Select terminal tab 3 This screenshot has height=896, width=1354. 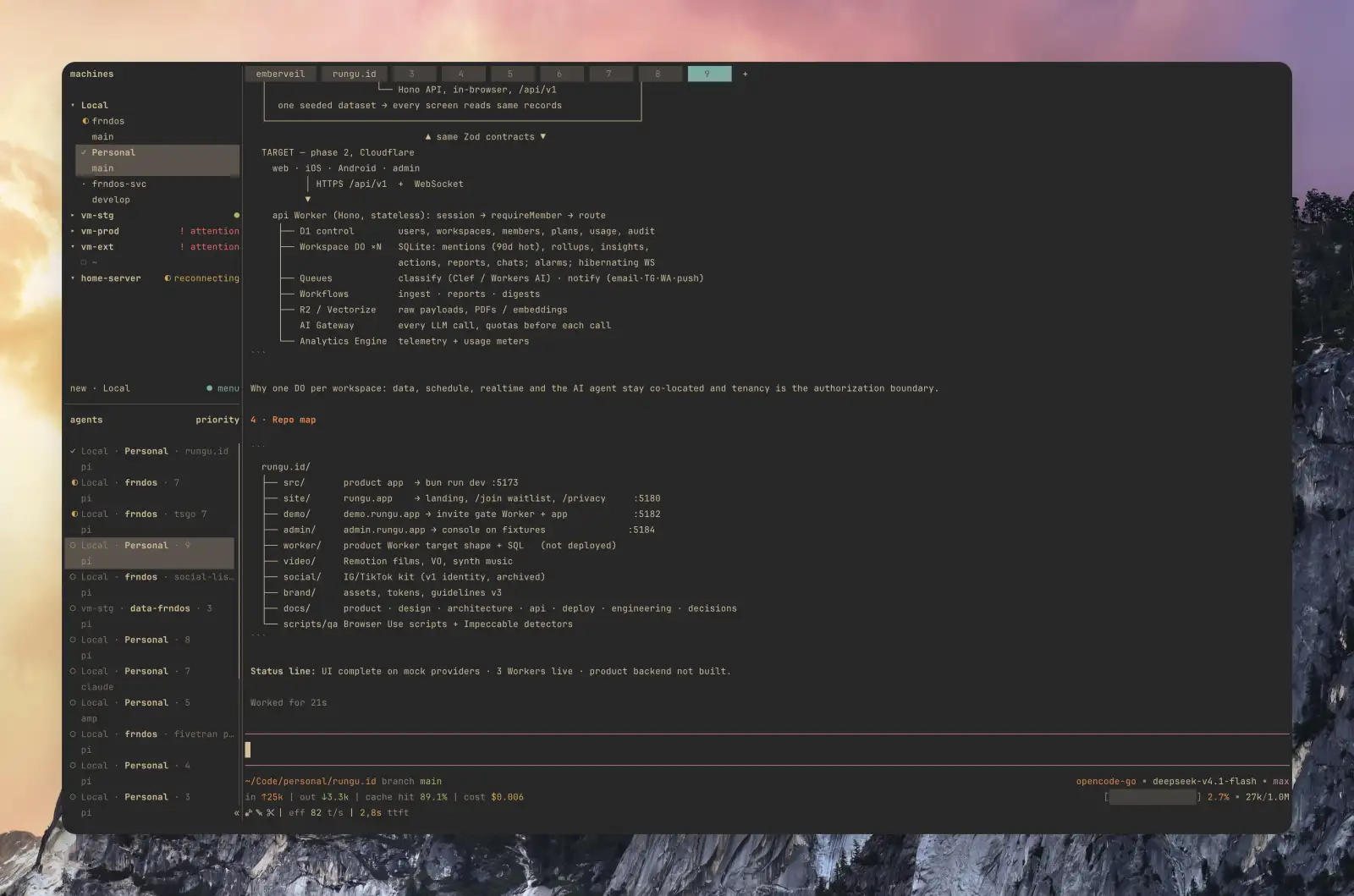coord(411,74)
